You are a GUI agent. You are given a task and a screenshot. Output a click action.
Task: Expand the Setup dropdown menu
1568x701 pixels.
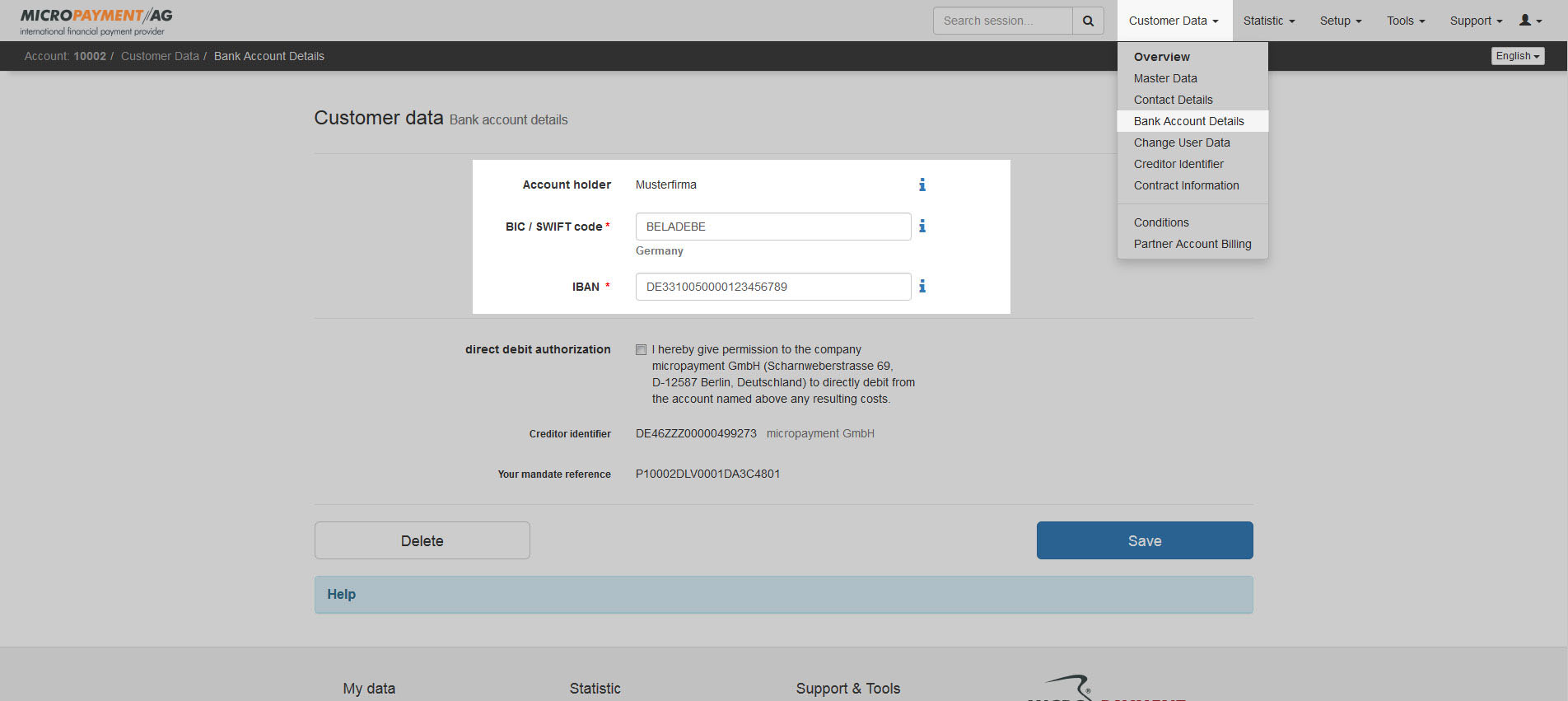[x=1340, y=21]
